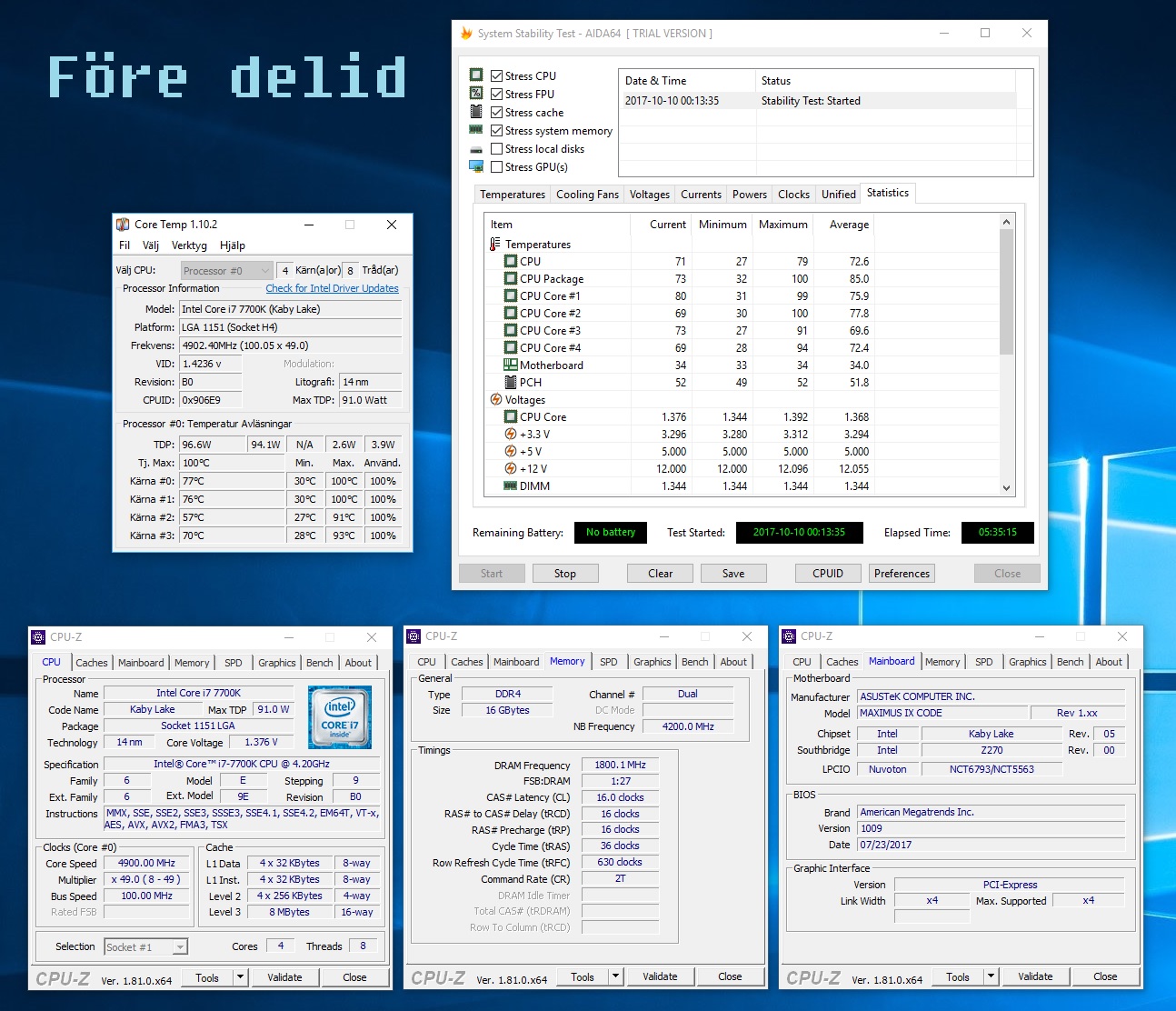Check the Stress local disks option
This screenshot has height=1011, width=1176.
click(496, 148)
